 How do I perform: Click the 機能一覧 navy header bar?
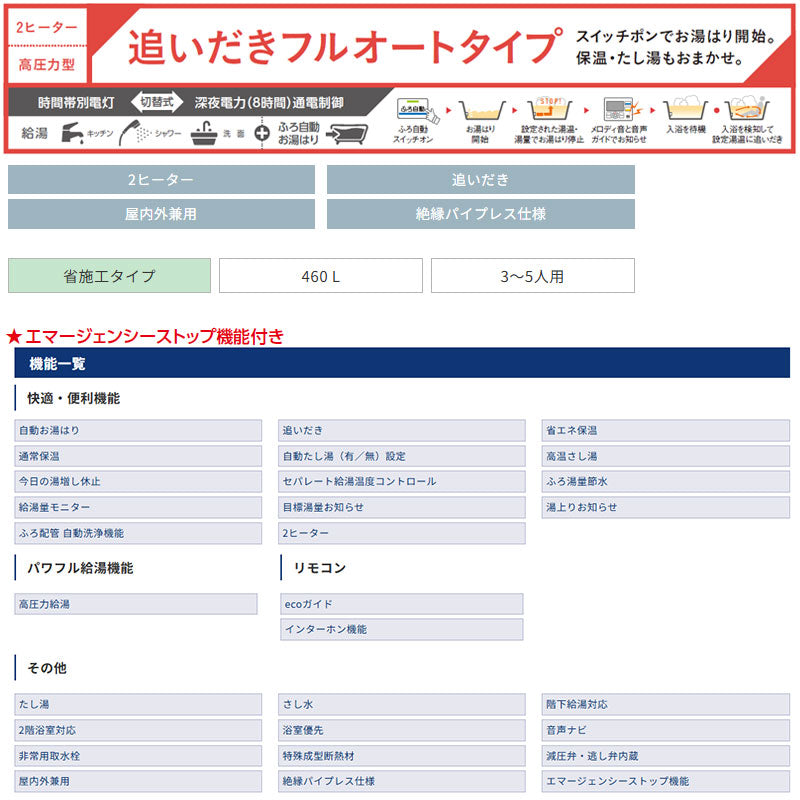point(402,363)
